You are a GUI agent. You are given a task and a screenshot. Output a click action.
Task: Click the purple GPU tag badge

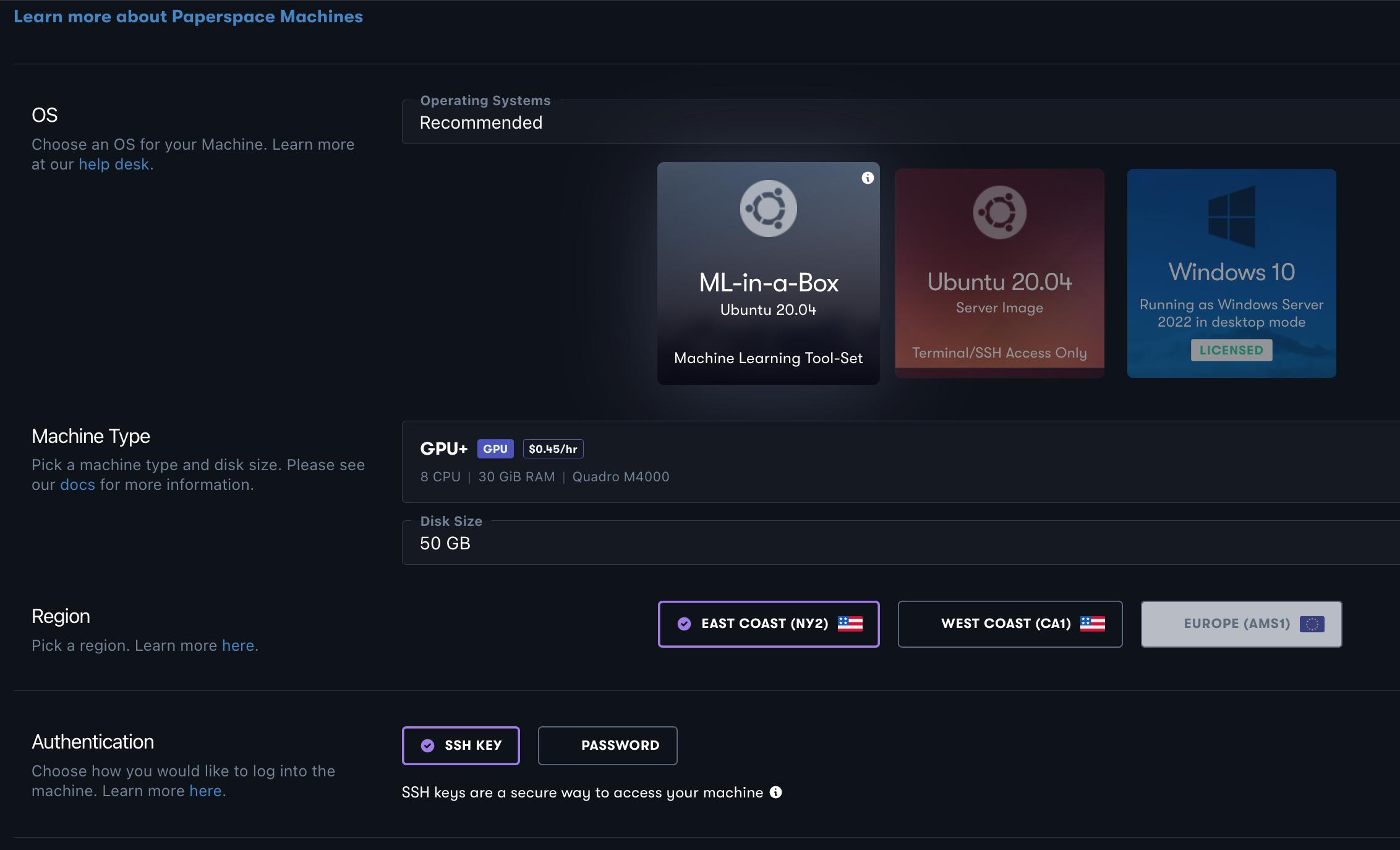pyautogui.click(x=495, y=449)
